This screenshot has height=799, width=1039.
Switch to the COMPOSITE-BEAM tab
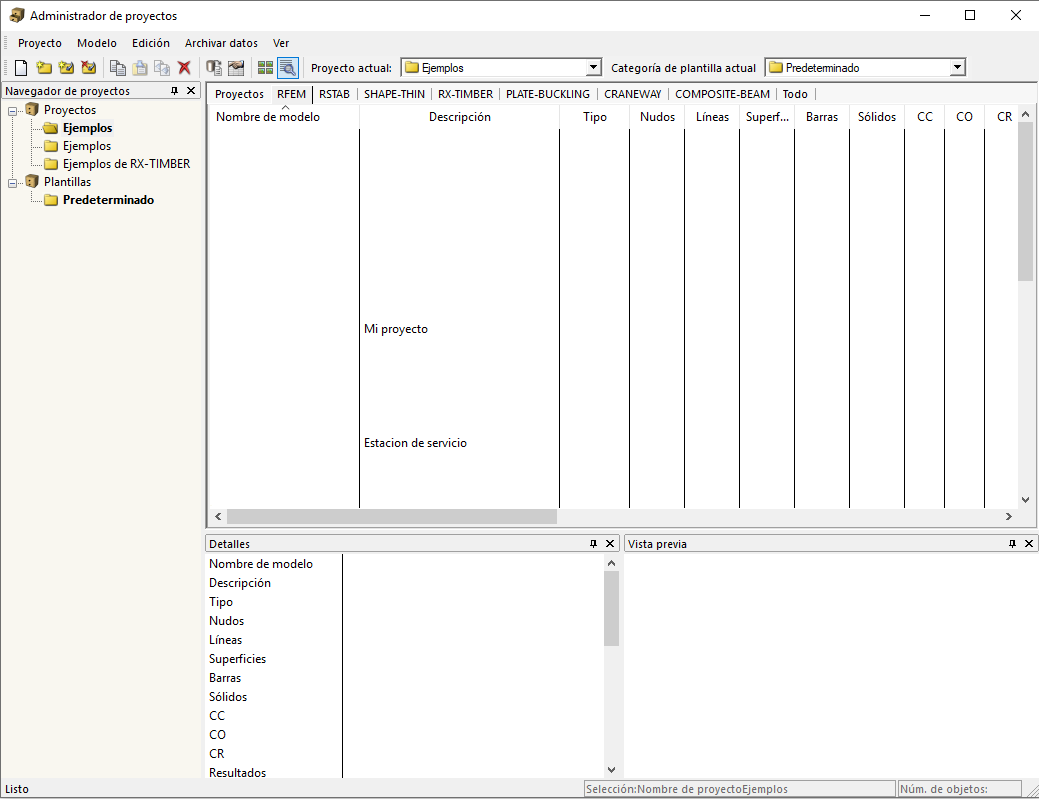tap(722, 94)
